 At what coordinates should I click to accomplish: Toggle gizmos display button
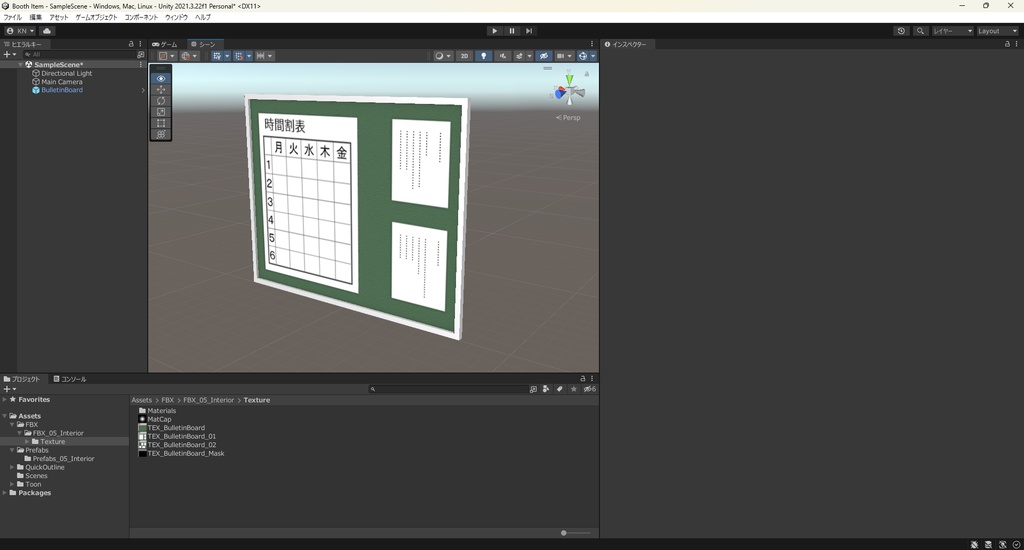[583, 56]
